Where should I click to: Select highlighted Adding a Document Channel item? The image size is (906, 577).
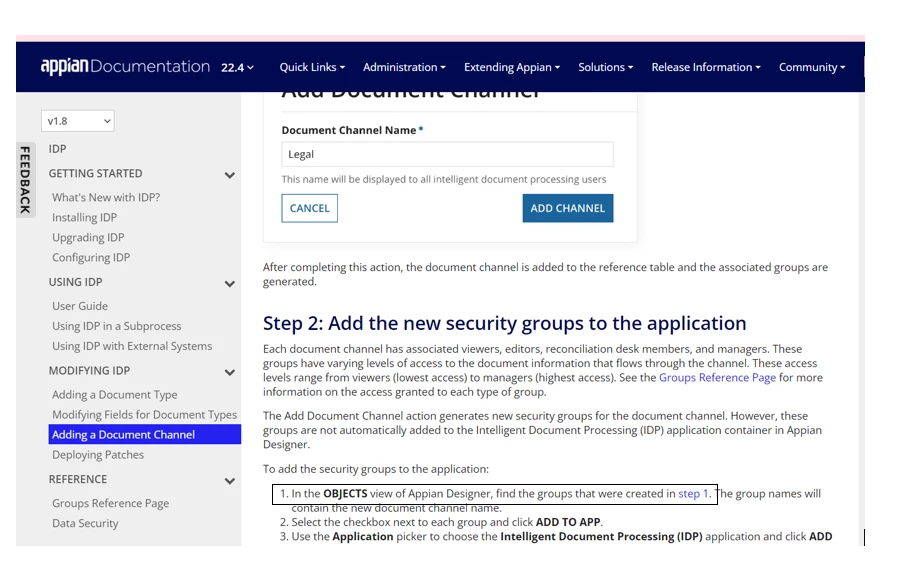tap(144, 434)
